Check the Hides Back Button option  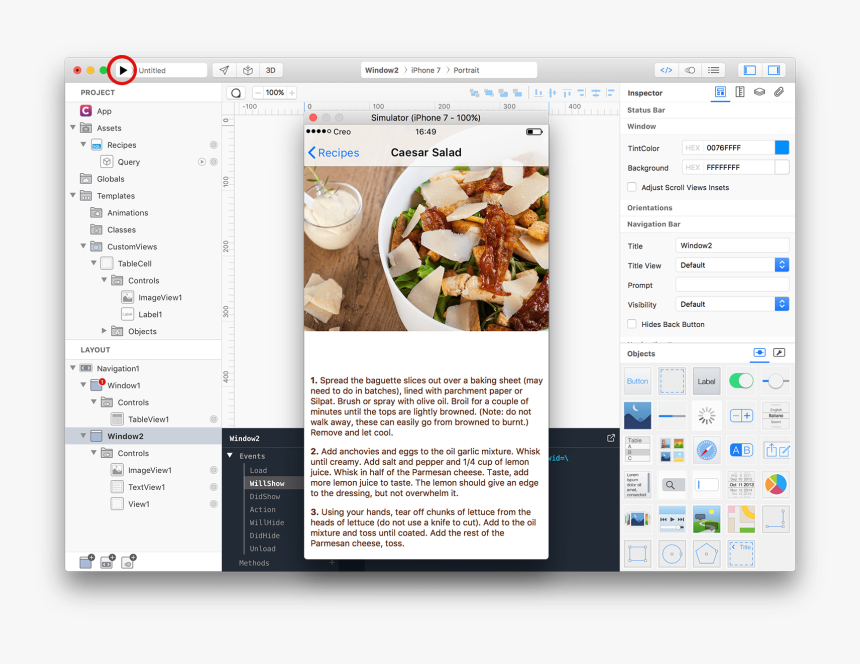(631, 324)
